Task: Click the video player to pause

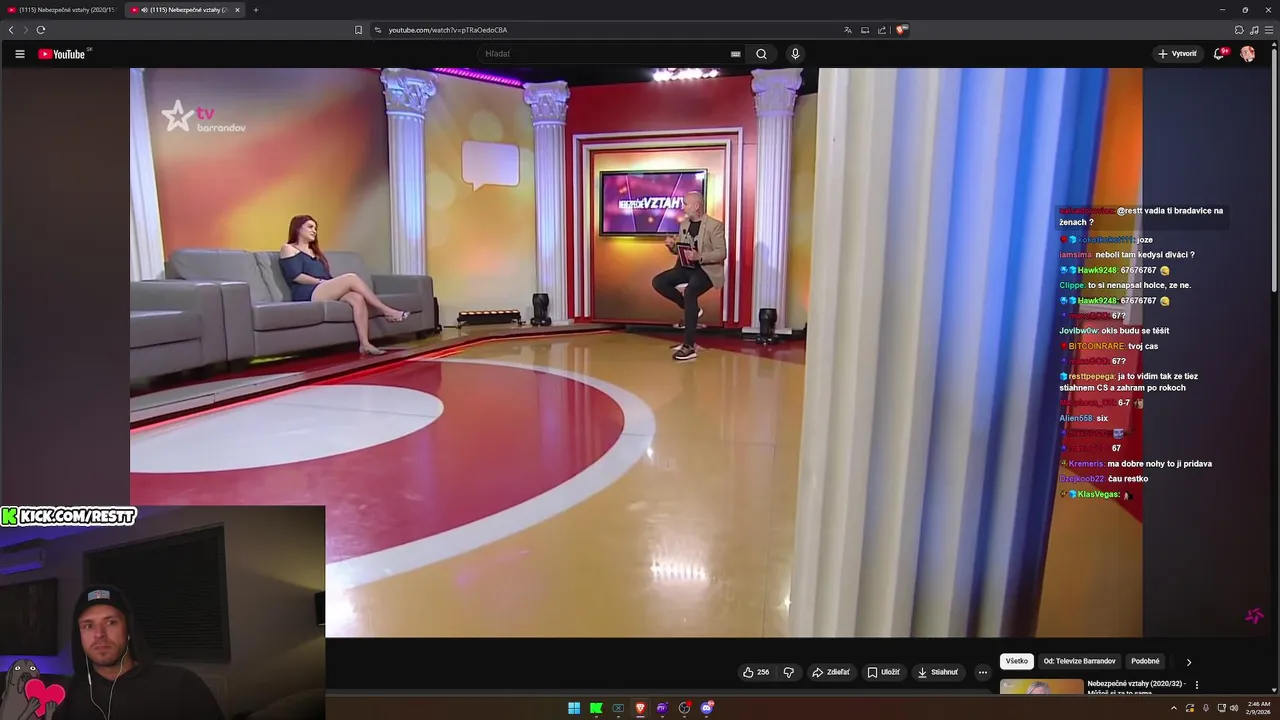Action: [x=636, y=352]
